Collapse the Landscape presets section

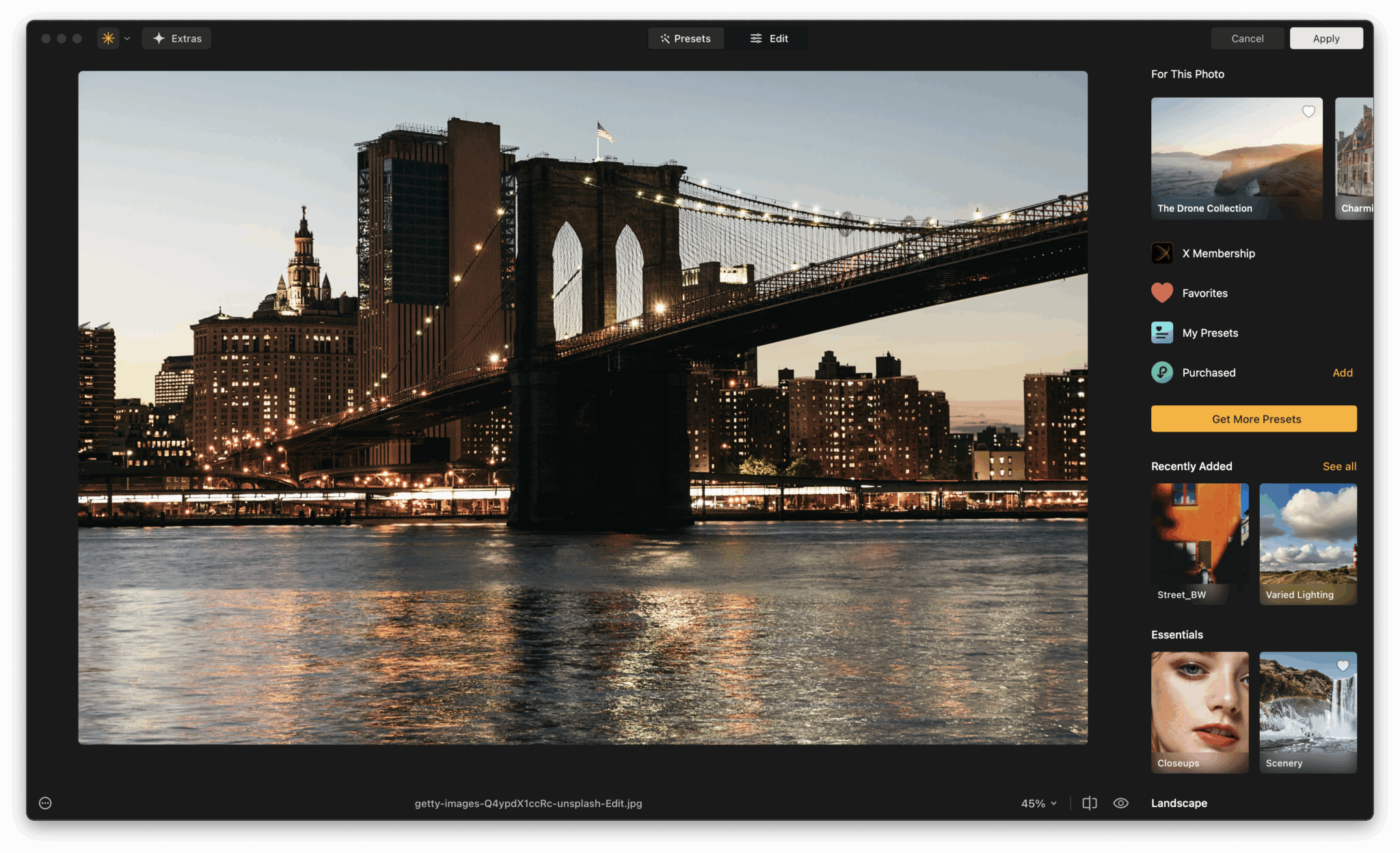(x=1179, y=803)
